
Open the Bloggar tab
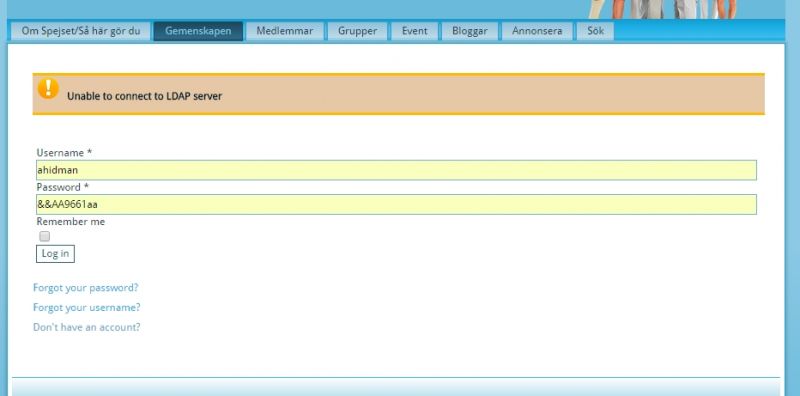[x=469, y=31]
